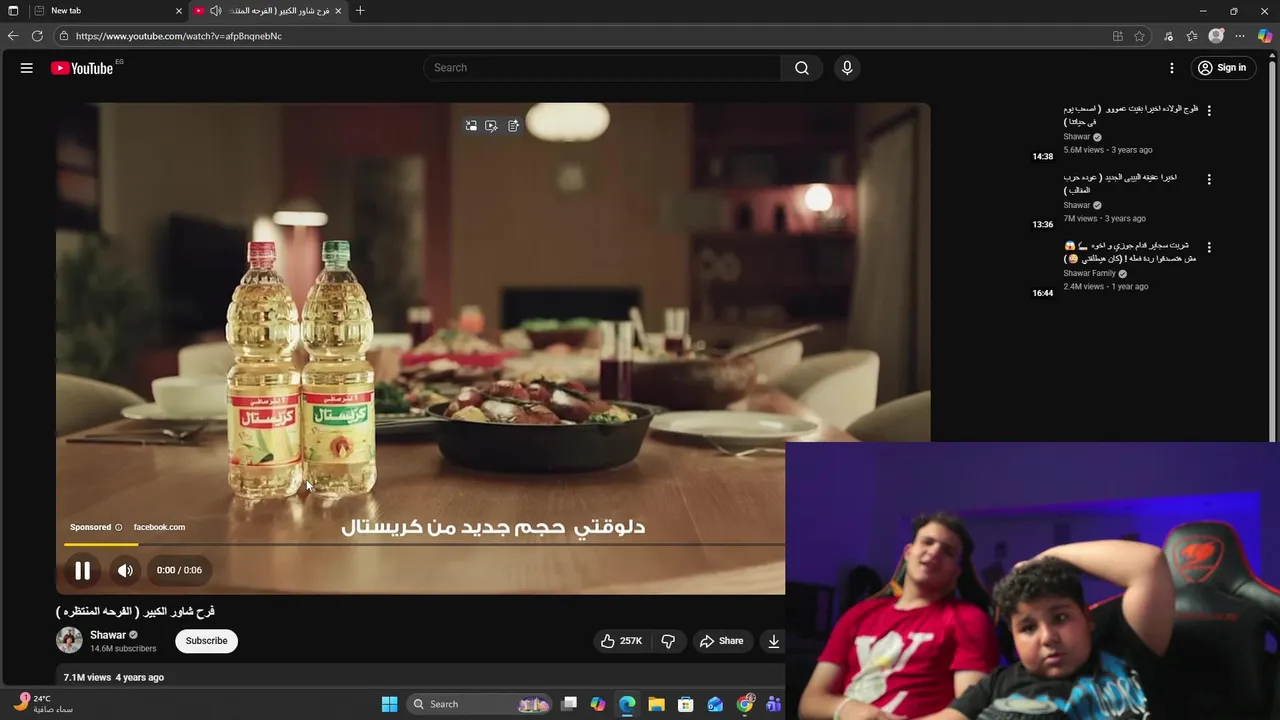This screenshot has height=720, width=1280.
Task: Open picture-in-picture overlay icon on video
Action: (471, 126)
